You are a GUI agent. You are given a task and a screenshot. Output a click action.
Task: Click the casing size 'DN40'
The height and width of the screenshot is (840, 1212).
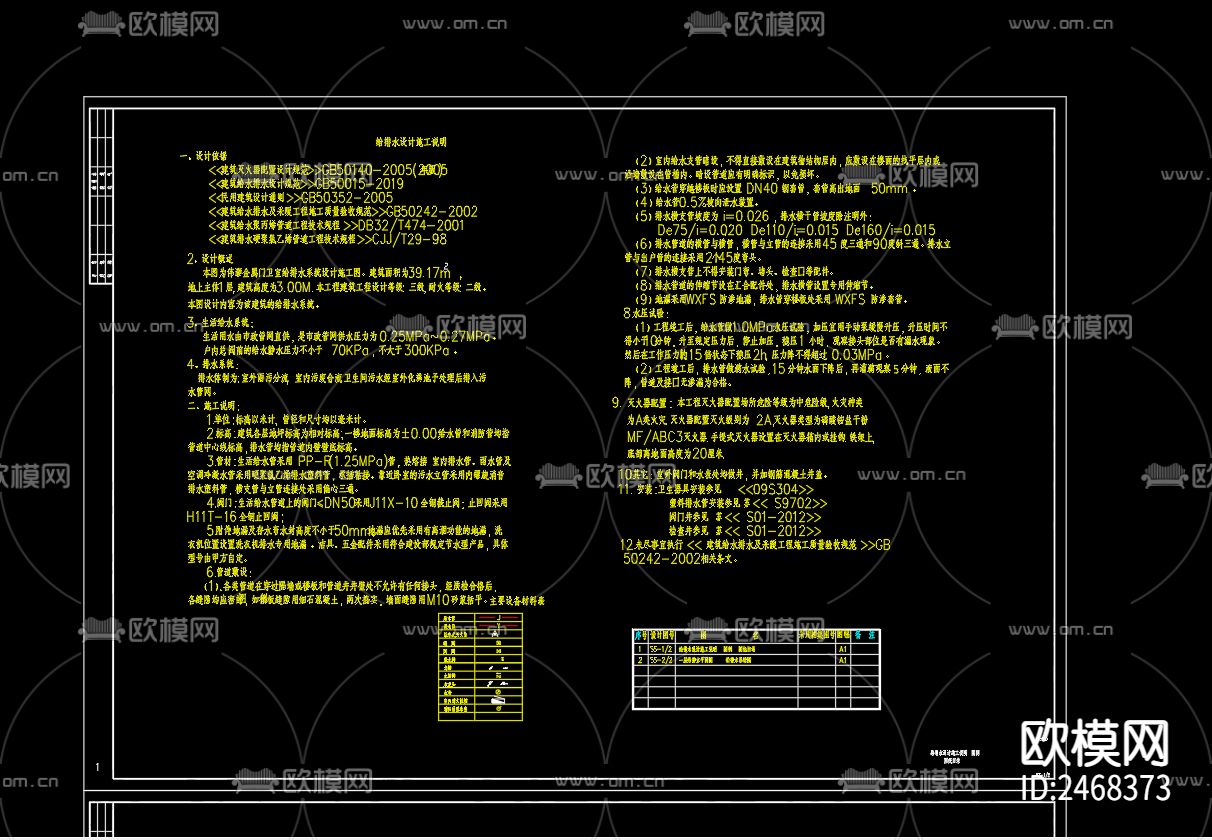pos(763,187)
